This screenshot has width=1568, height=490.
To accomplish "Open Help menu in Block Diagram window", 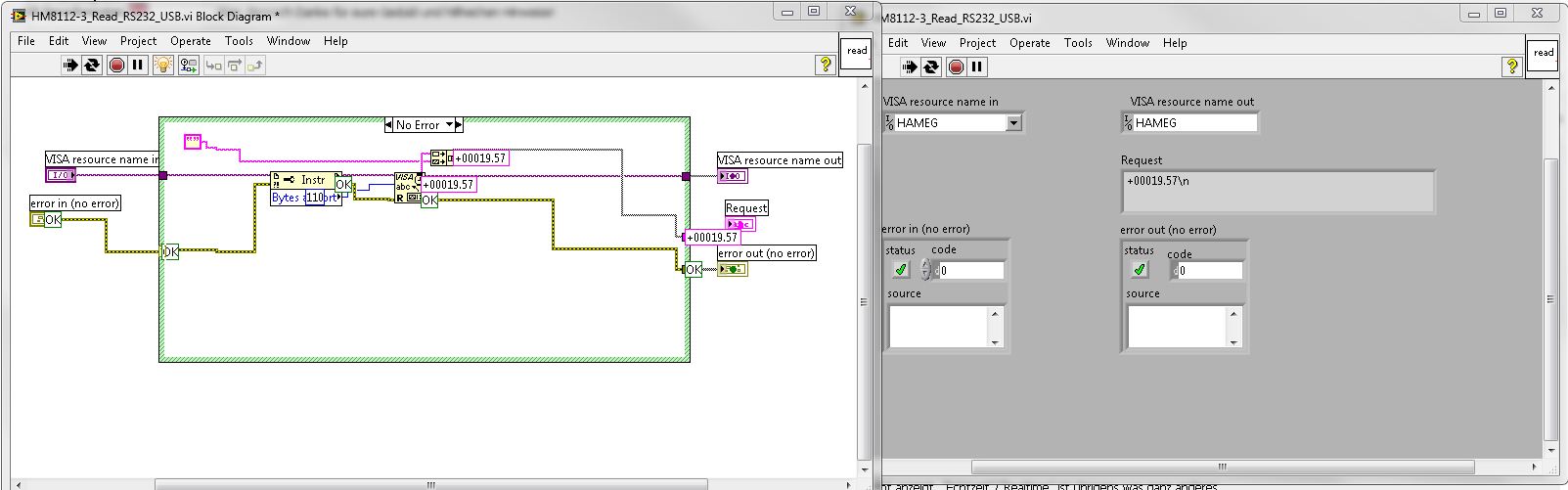I will click(336, 41).
